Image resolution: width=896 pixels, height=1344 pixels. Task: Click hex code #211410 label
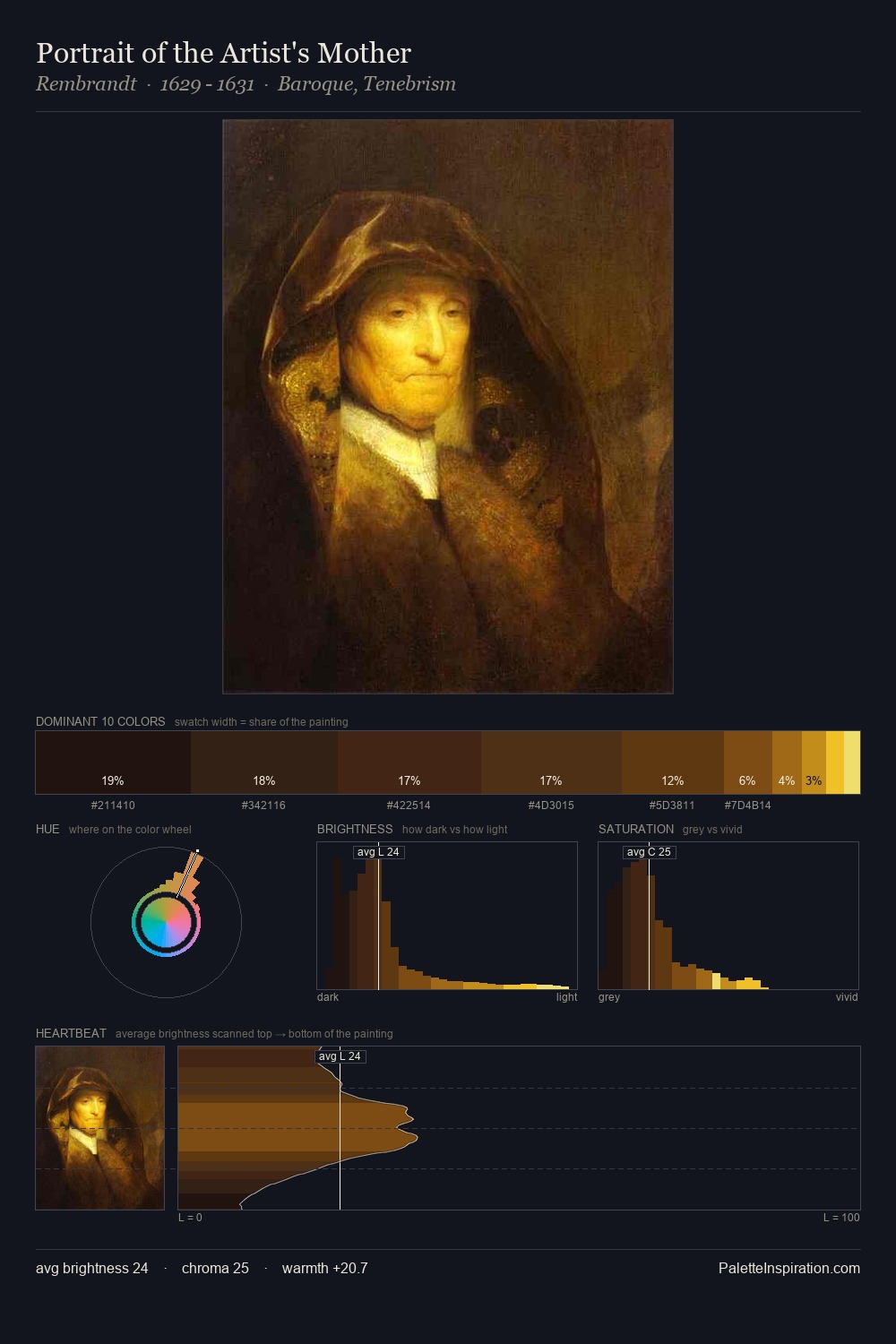(113, 806)
